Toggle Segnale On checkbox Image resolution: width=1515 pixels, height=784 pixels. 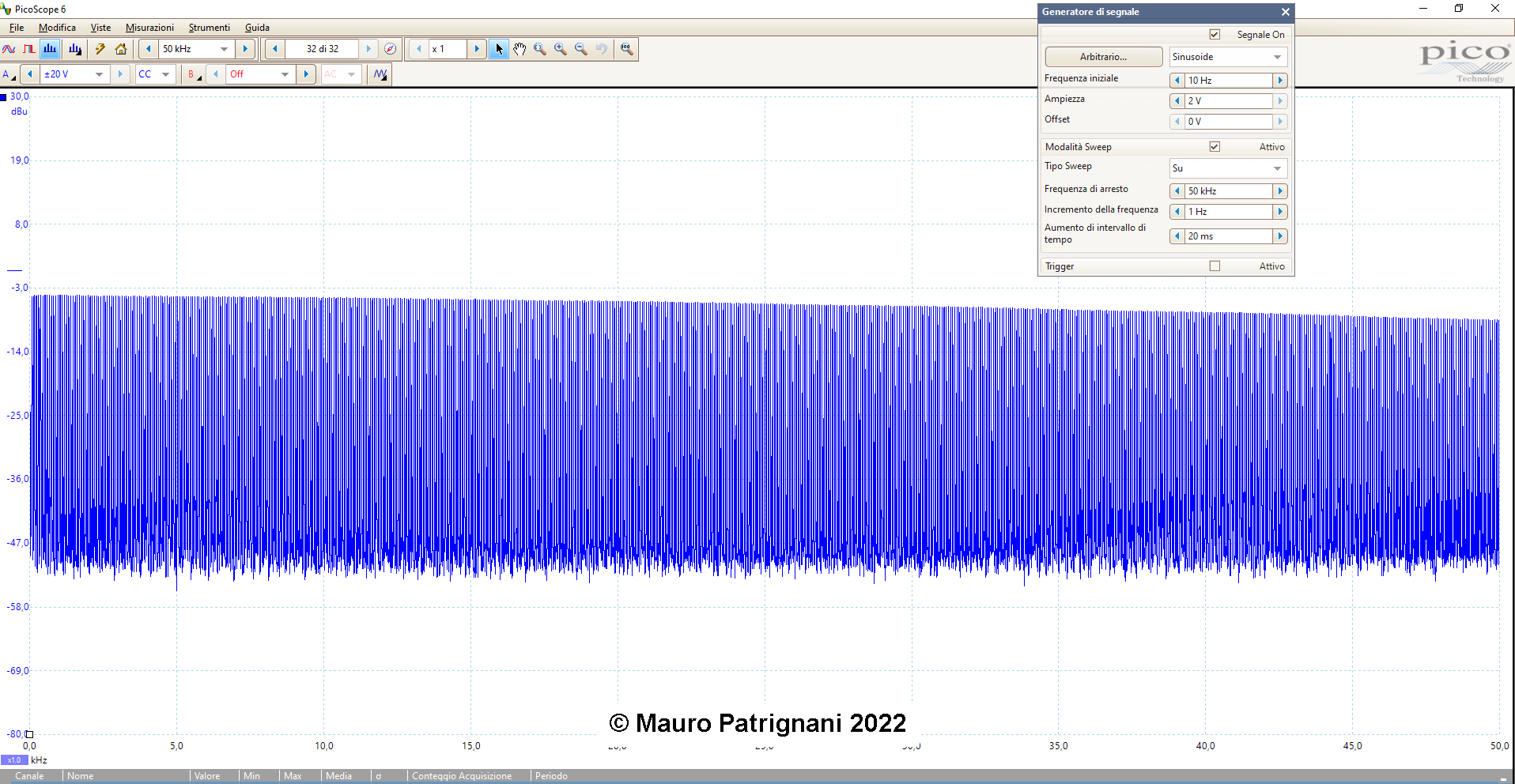[1215, 35]
